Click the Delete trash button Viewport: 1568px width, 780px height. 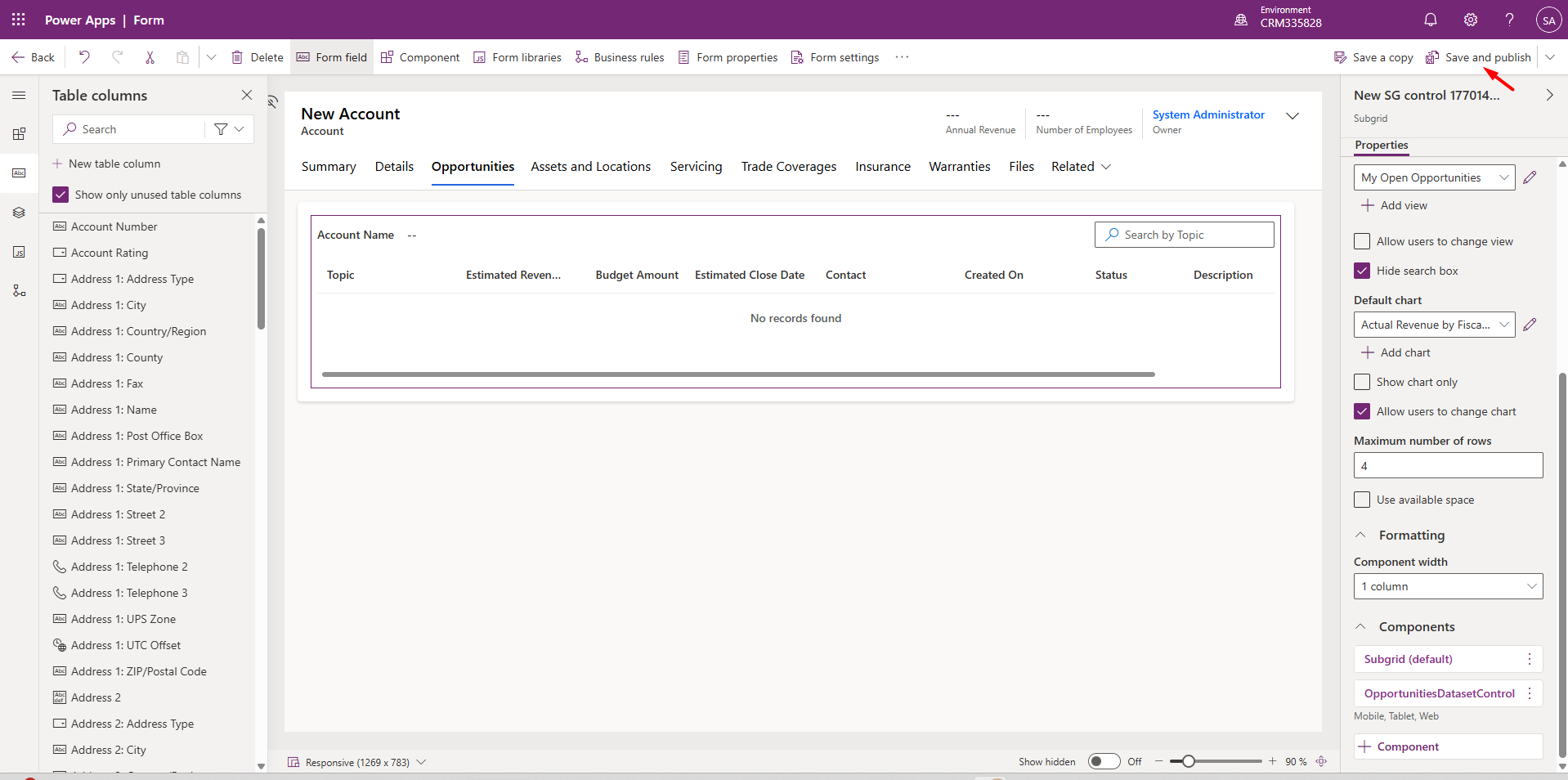tap(258, 57)
